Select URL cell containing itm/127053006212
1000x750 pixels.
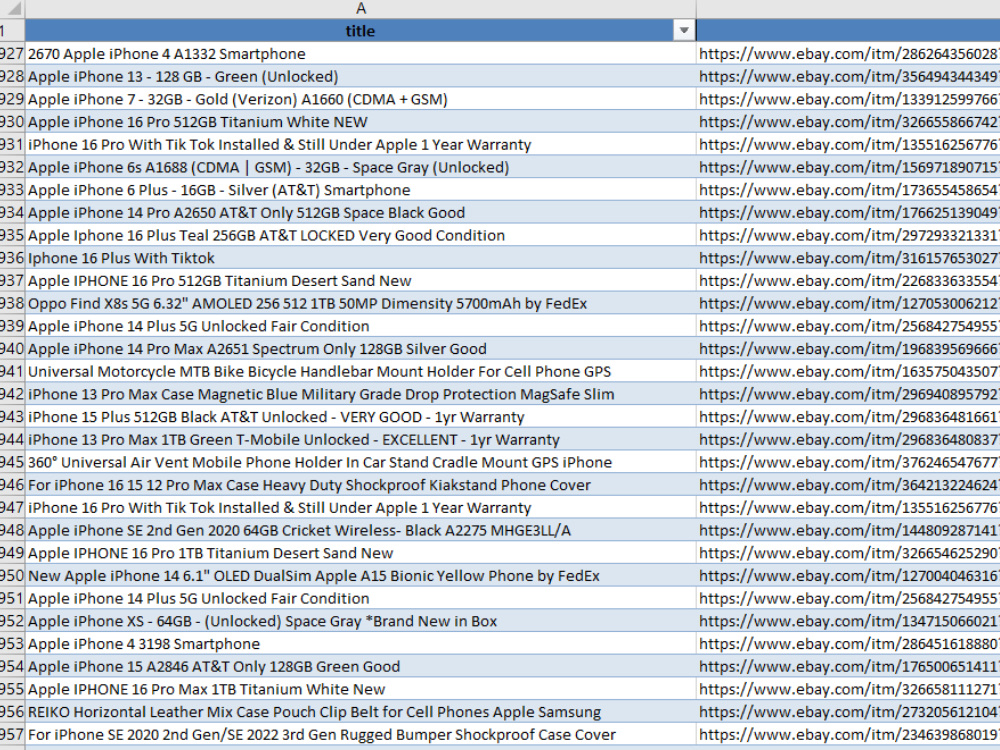[x=848, y=304]
